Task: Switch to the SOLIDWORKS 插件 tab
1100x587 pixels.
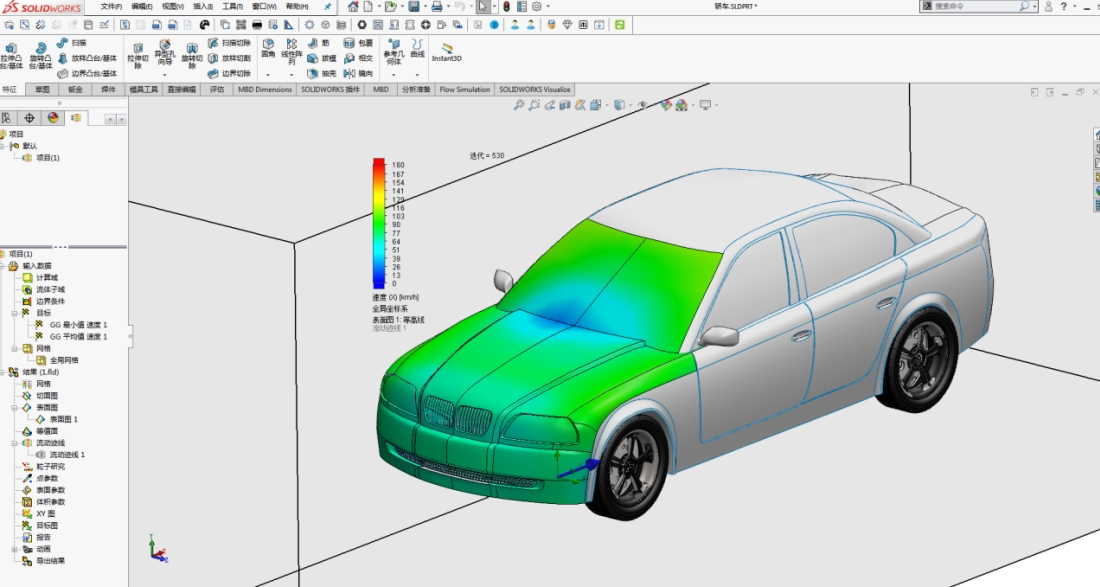Action: (330, 90)
